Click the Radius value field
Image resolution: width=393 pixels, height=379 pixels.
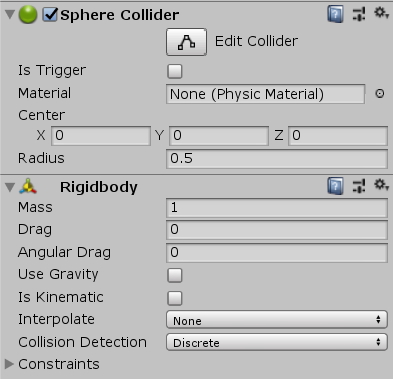click(x=277, y=159)
